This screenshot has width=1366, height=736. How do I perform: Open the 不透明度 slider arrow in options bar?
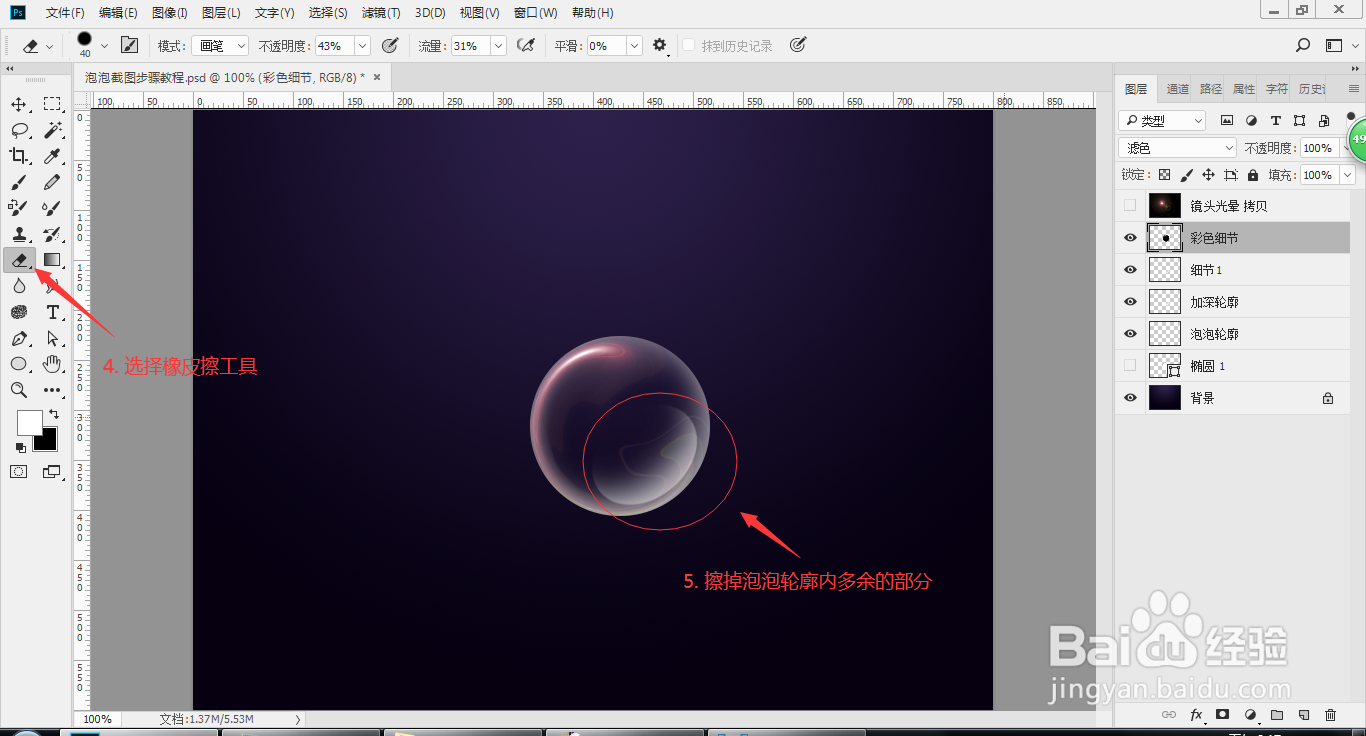[x=362, y=46]
